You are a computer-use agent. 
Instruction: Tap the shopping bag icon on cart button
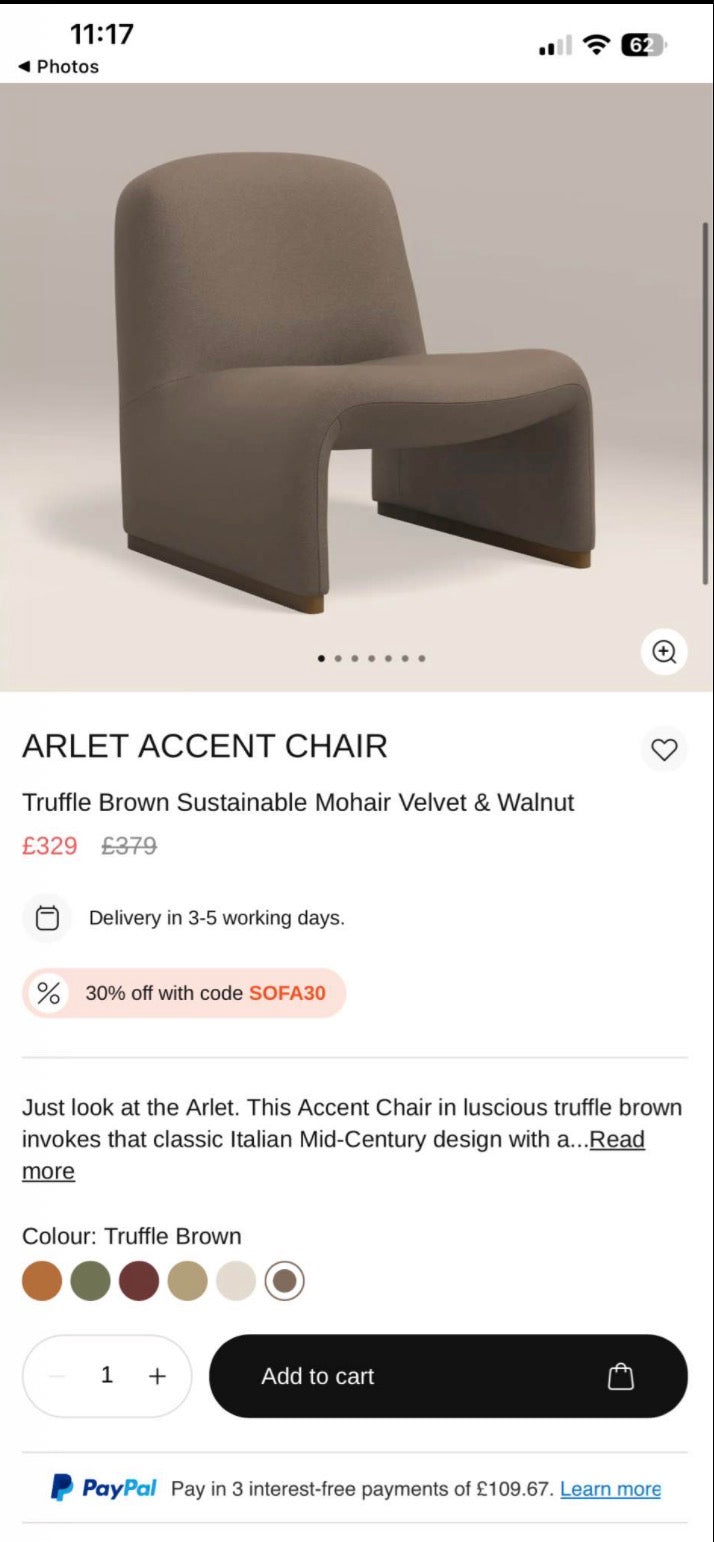point(621,1376)
